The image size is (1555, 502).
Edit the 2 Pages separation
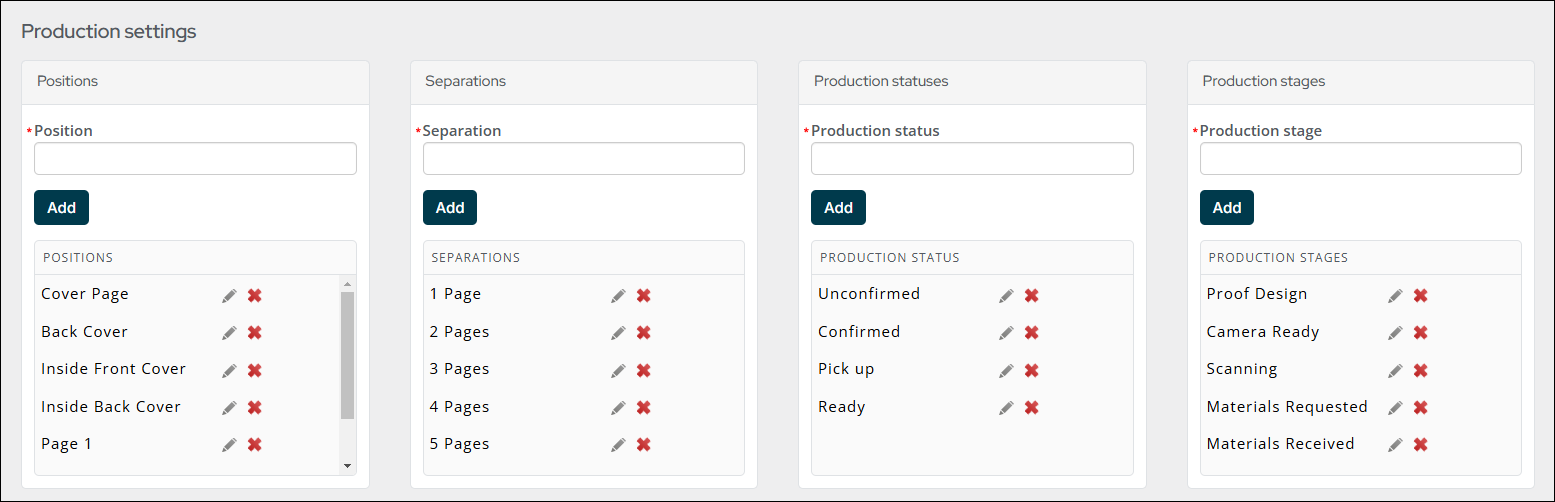point(619,332)
